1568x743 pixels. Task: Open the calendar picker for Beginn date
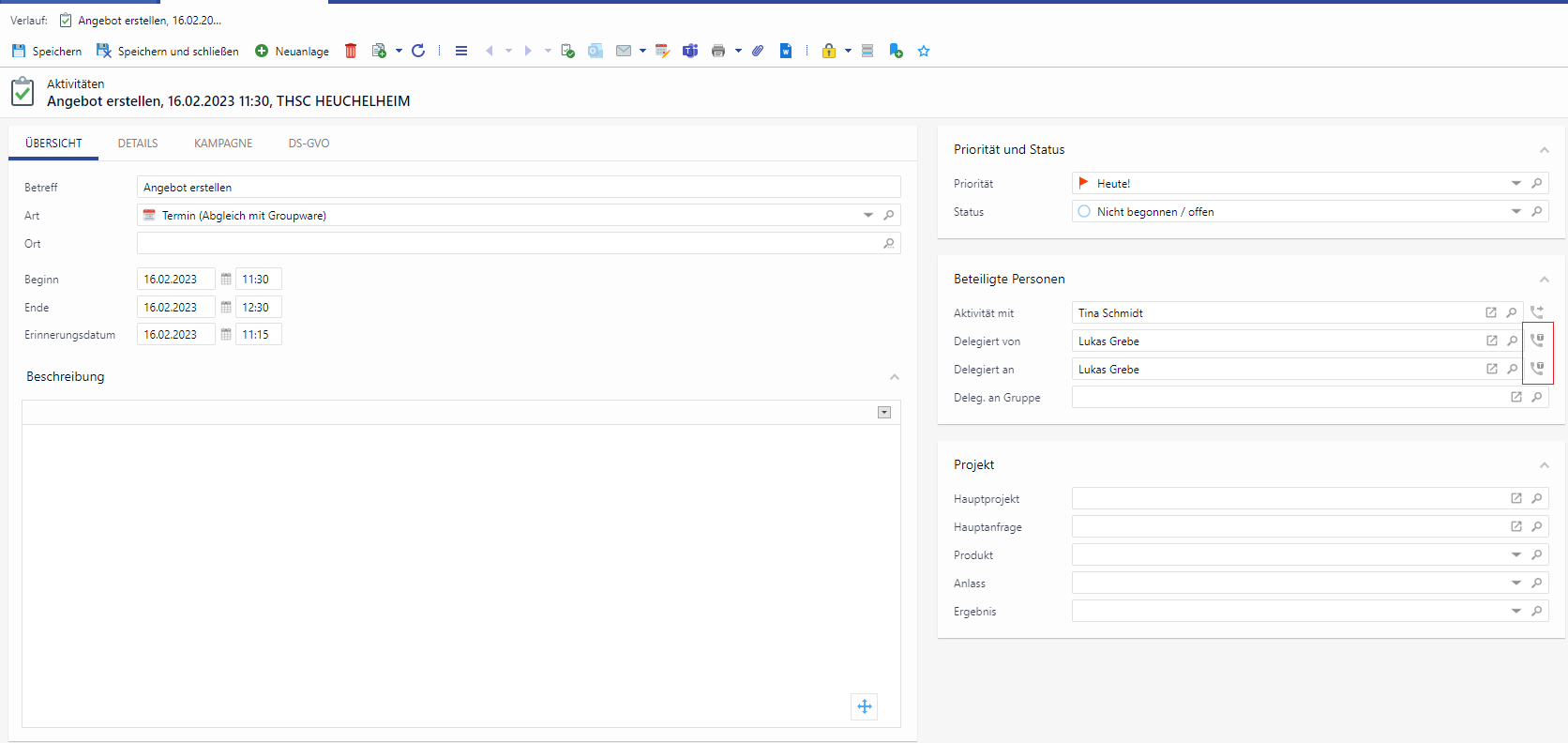click(x=226, y=280)
